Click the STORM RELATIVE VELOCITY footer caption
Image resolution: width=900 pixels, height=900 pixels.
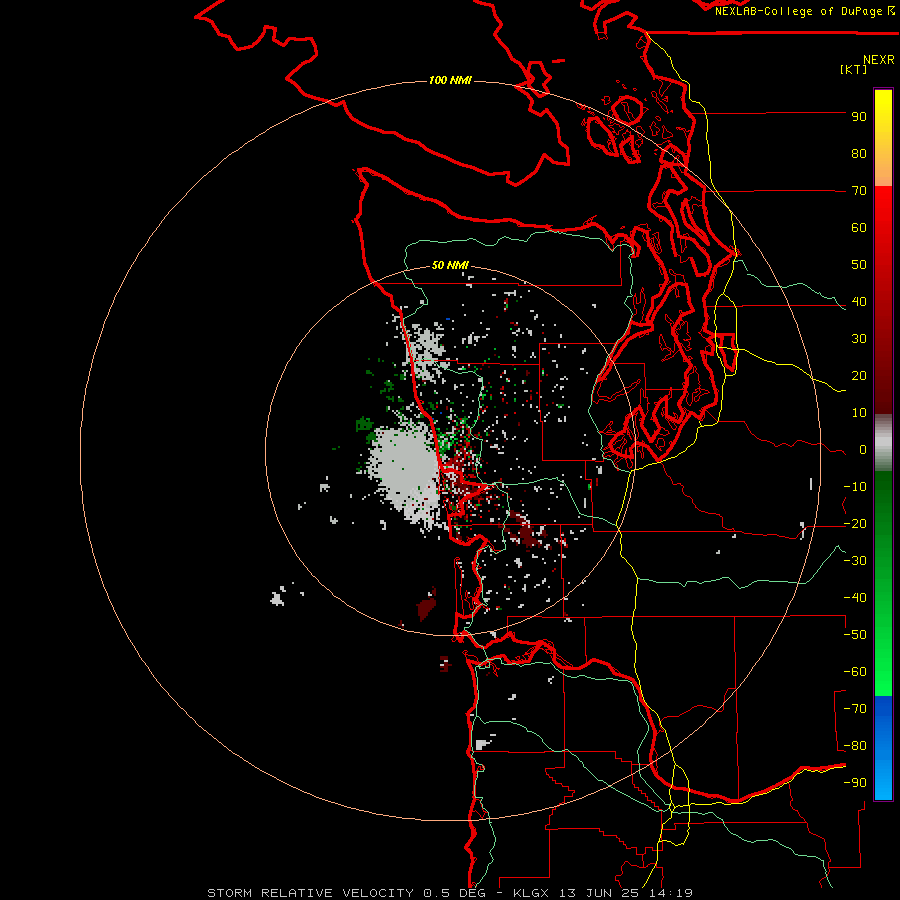point(450,893)
